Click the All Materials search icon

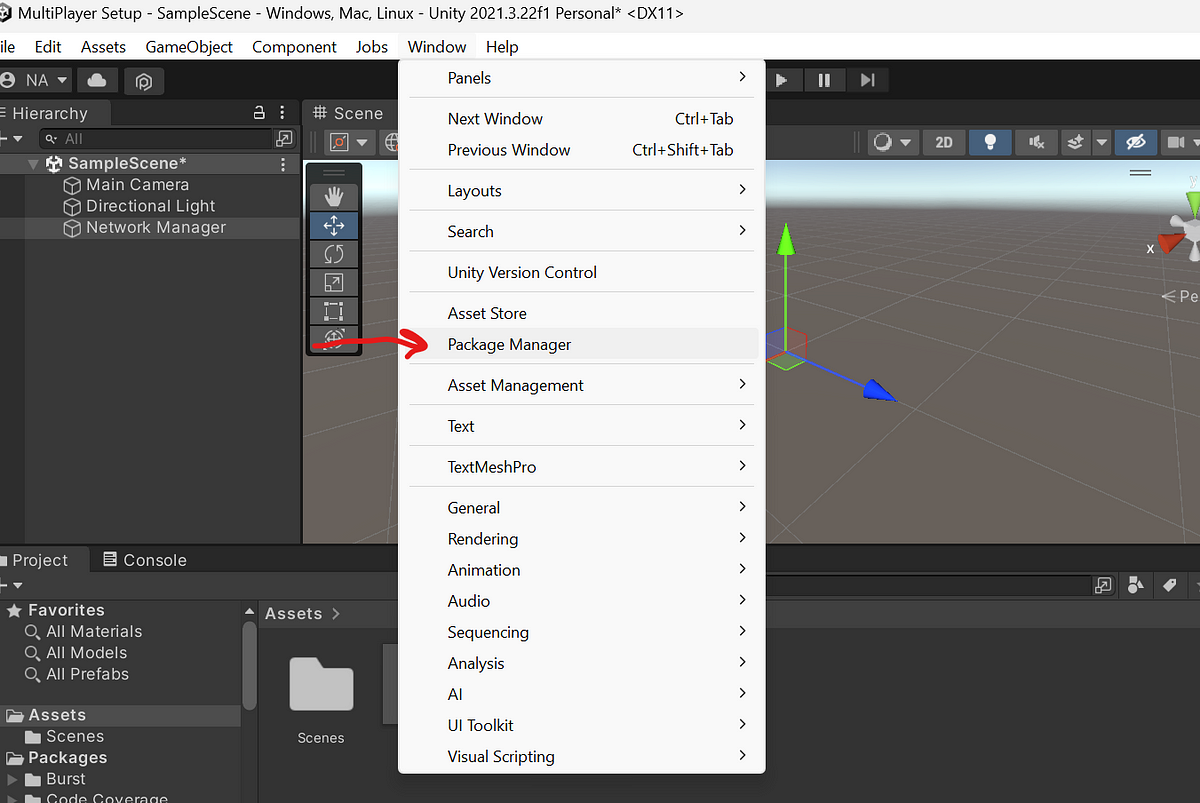[33, 632]
